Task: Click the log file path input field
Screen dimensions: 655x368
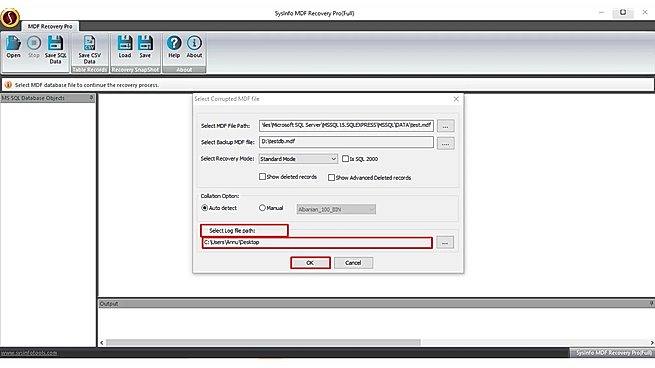Action: 317,242
